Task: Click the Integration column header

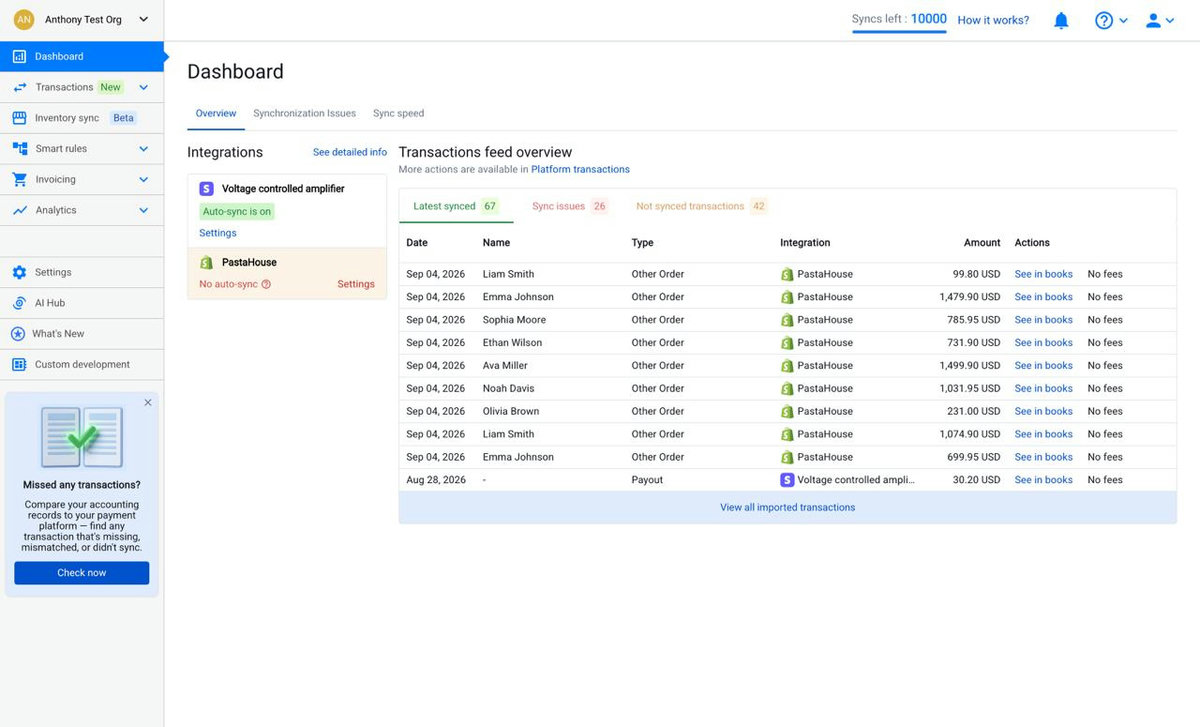Action: [x=805, y=243]
